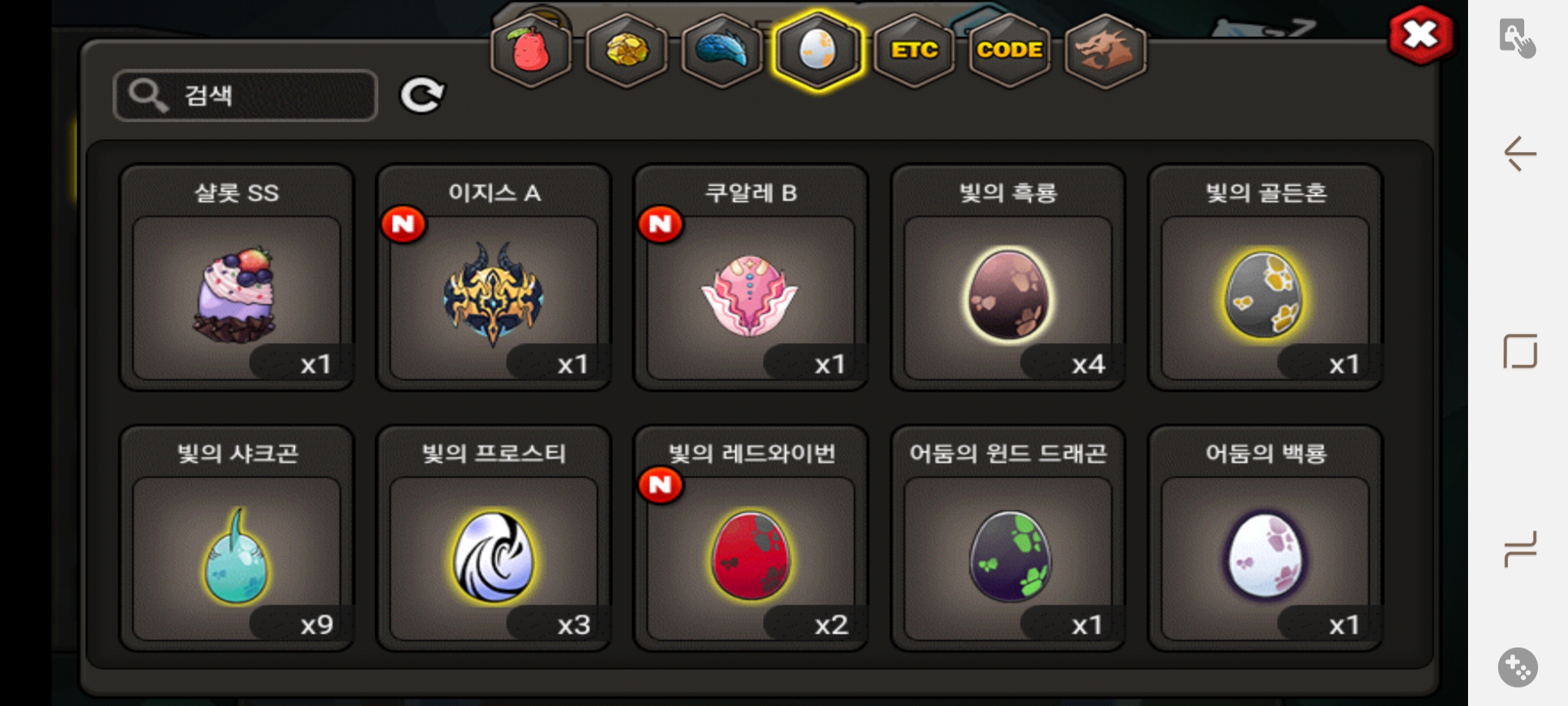This screenshot has width=1568, height=706.
Task: Select the 이지스 A shield item
Action: pyautogui.click(x=494, y=277)
